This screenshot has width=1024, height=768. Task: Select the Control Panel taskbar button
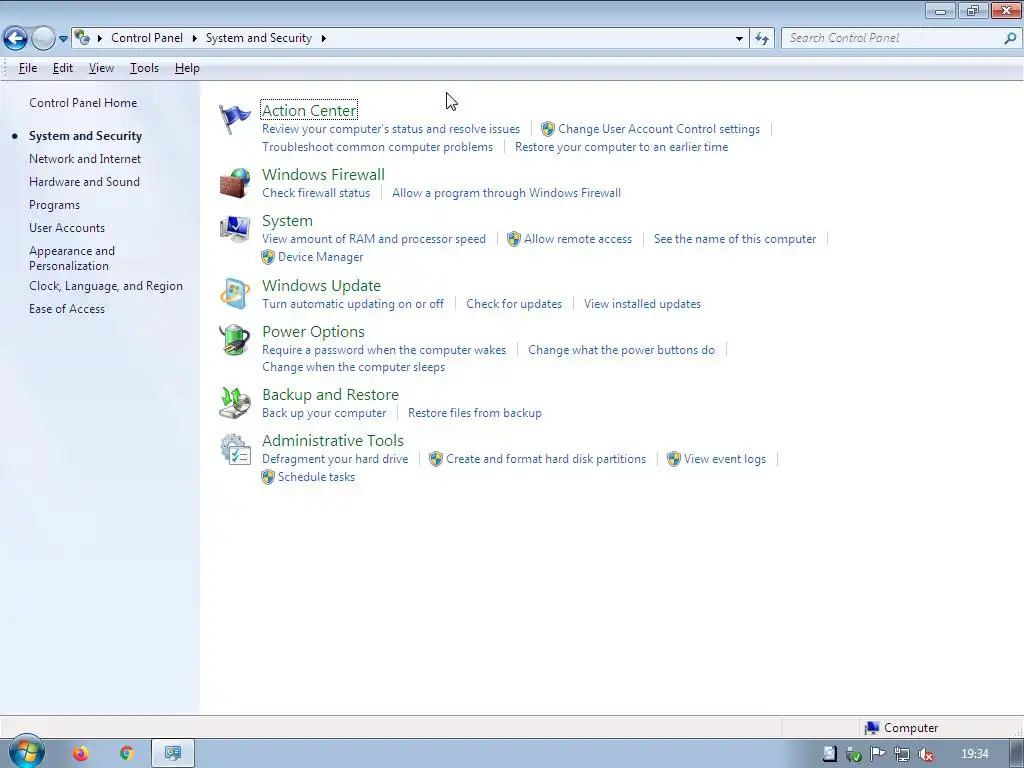[x=172, y=754]
